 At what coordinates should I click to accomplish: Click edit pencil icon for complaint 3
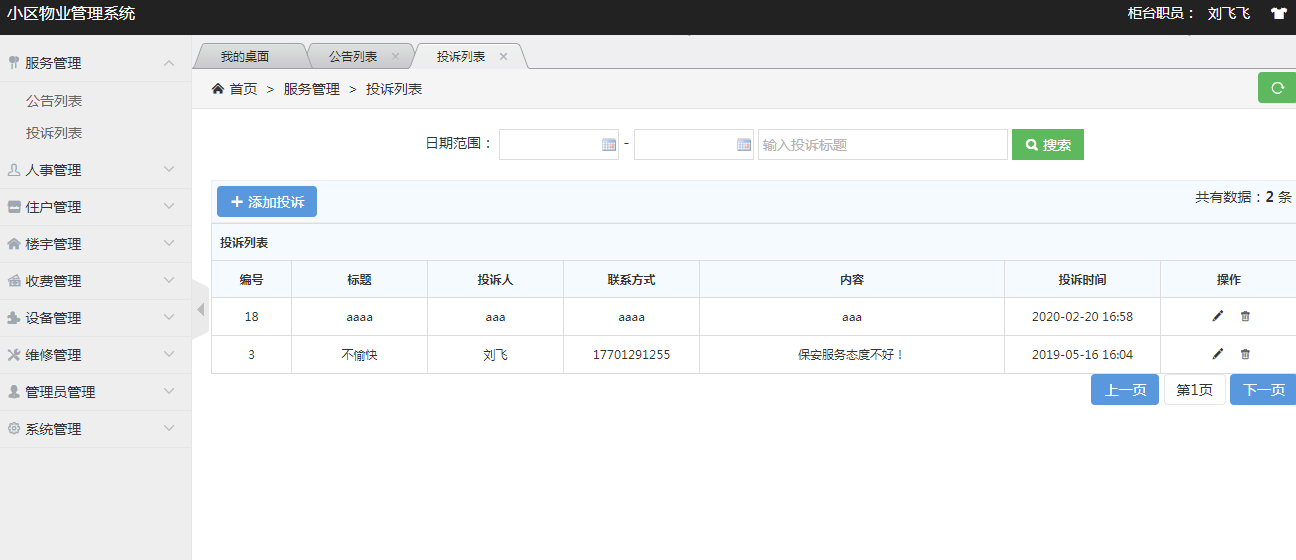[1217, 354]
